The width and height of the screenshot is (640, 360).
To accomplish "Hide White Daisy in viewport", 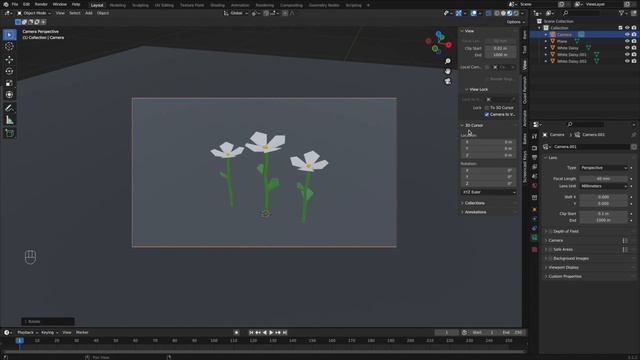I will click(x=627, y=48).
